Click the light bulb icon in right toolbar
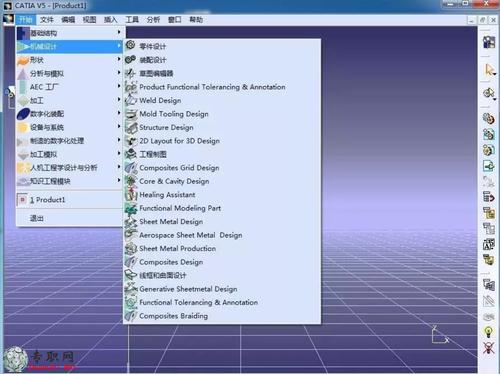Image resolution: width=500 pixels, height=374 pixels. 488,332
